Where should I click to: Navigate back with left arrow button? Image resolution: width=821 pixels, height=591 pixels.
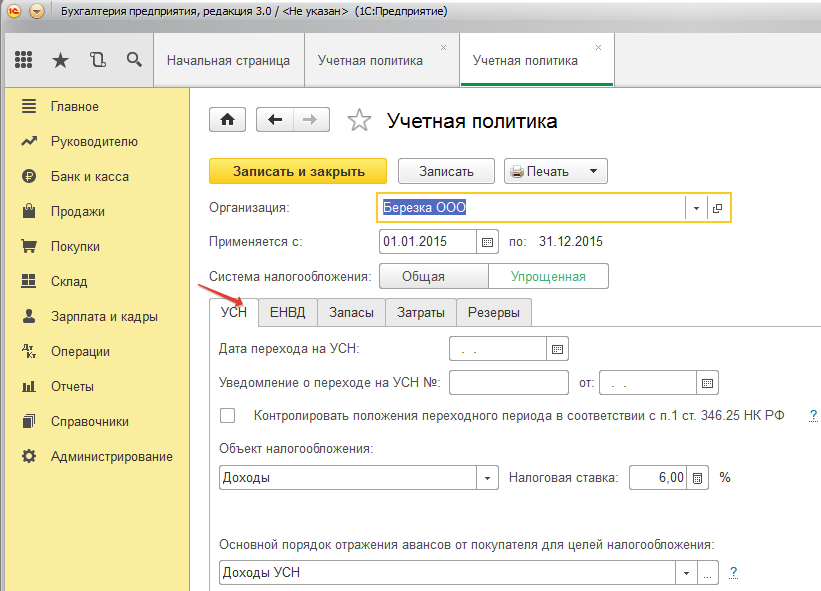pos(275,120)
